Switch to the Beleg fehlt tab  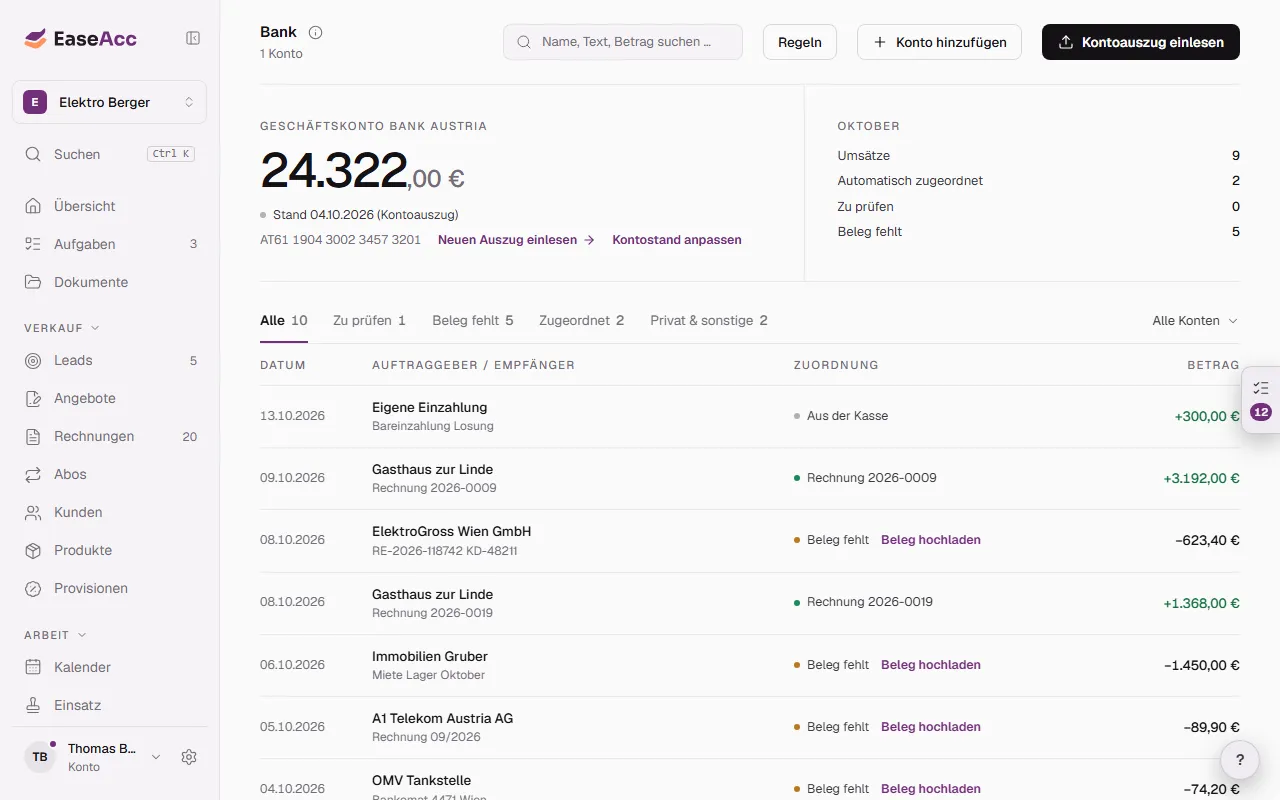473,321
